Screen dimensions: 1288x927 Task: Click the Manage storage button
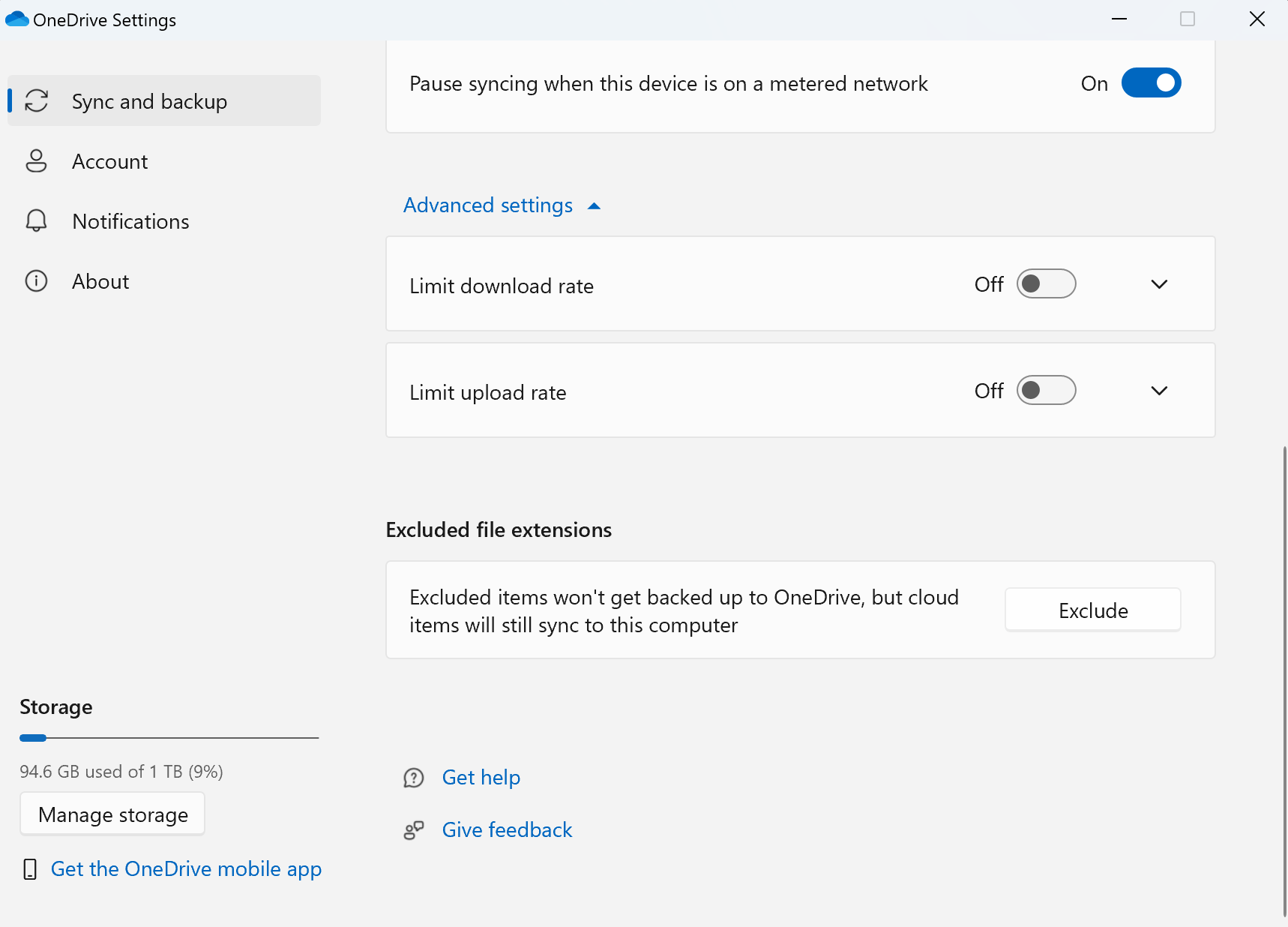[112, 814]
